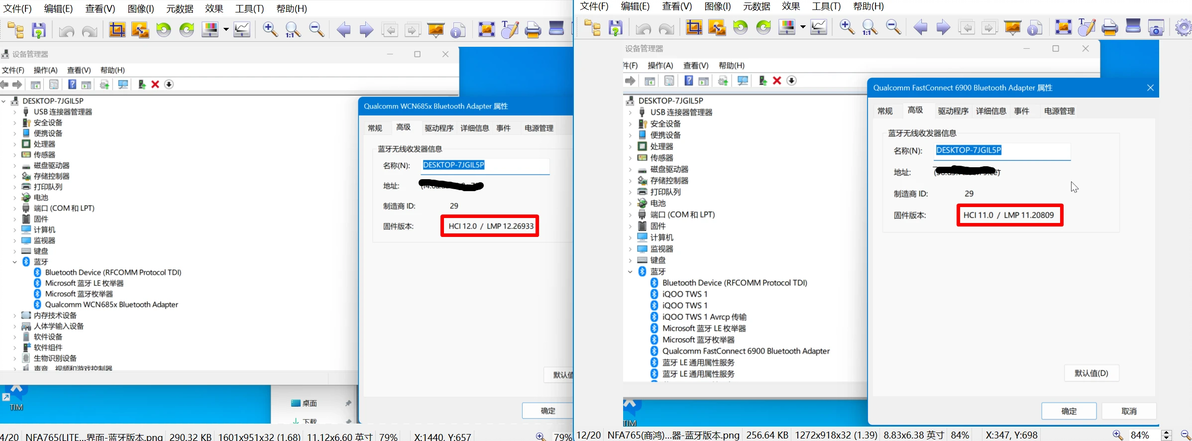Viewport: 1192px width, 441px height.
Task: Click 确定 in the WCN685x 属性 dialog
Action: pos(548,411)
